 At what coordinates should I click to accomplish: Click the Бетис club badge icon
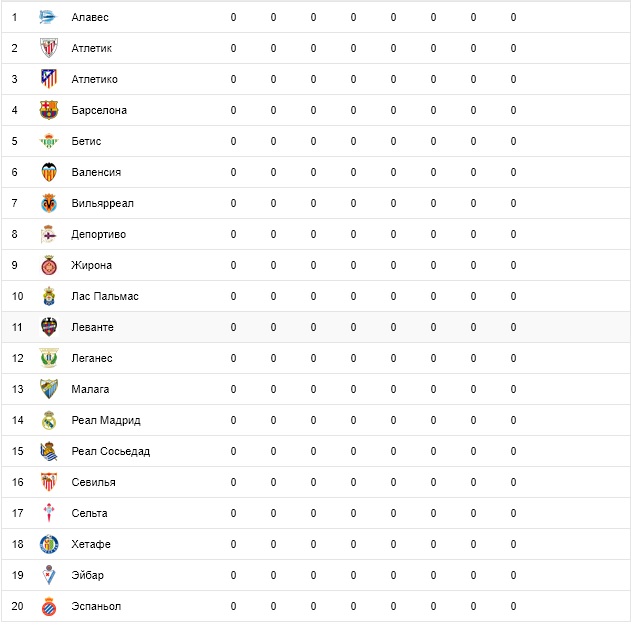(x=48, y=141)
